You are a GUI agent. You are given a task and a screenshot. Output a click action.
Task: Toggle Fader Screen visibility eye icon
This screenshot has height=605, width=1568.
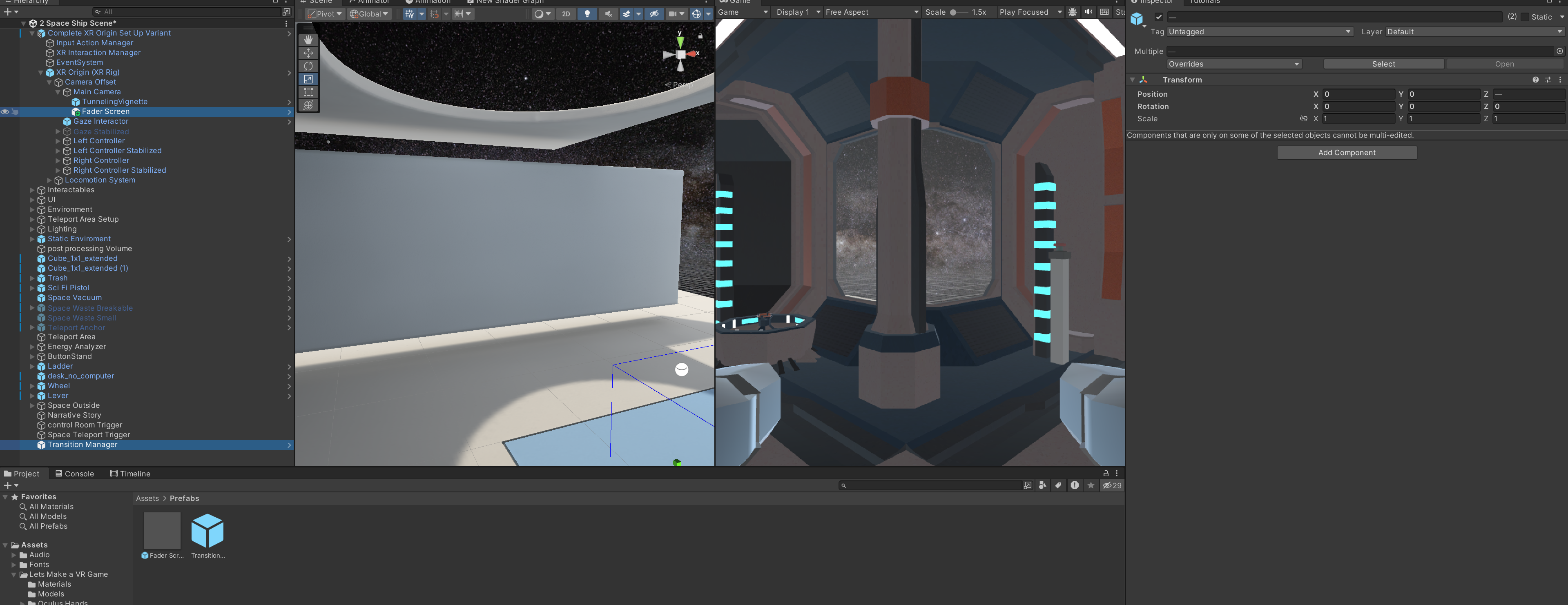(x=5, y=112)
